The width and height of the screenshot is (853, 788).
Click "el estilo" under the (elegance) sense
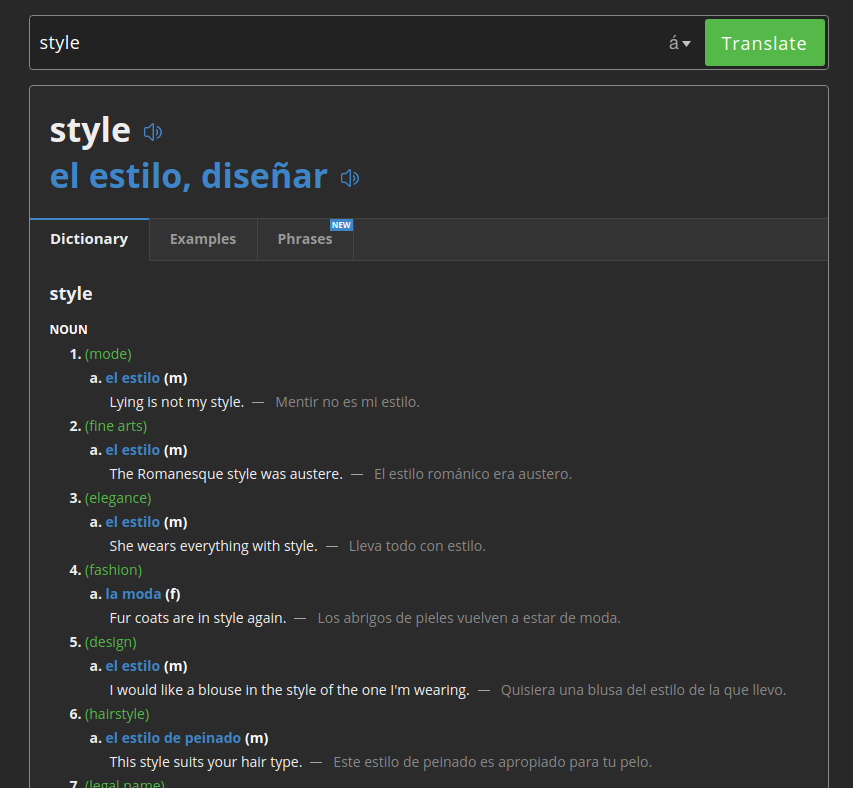pyautogui.click(x=132, y=521)
